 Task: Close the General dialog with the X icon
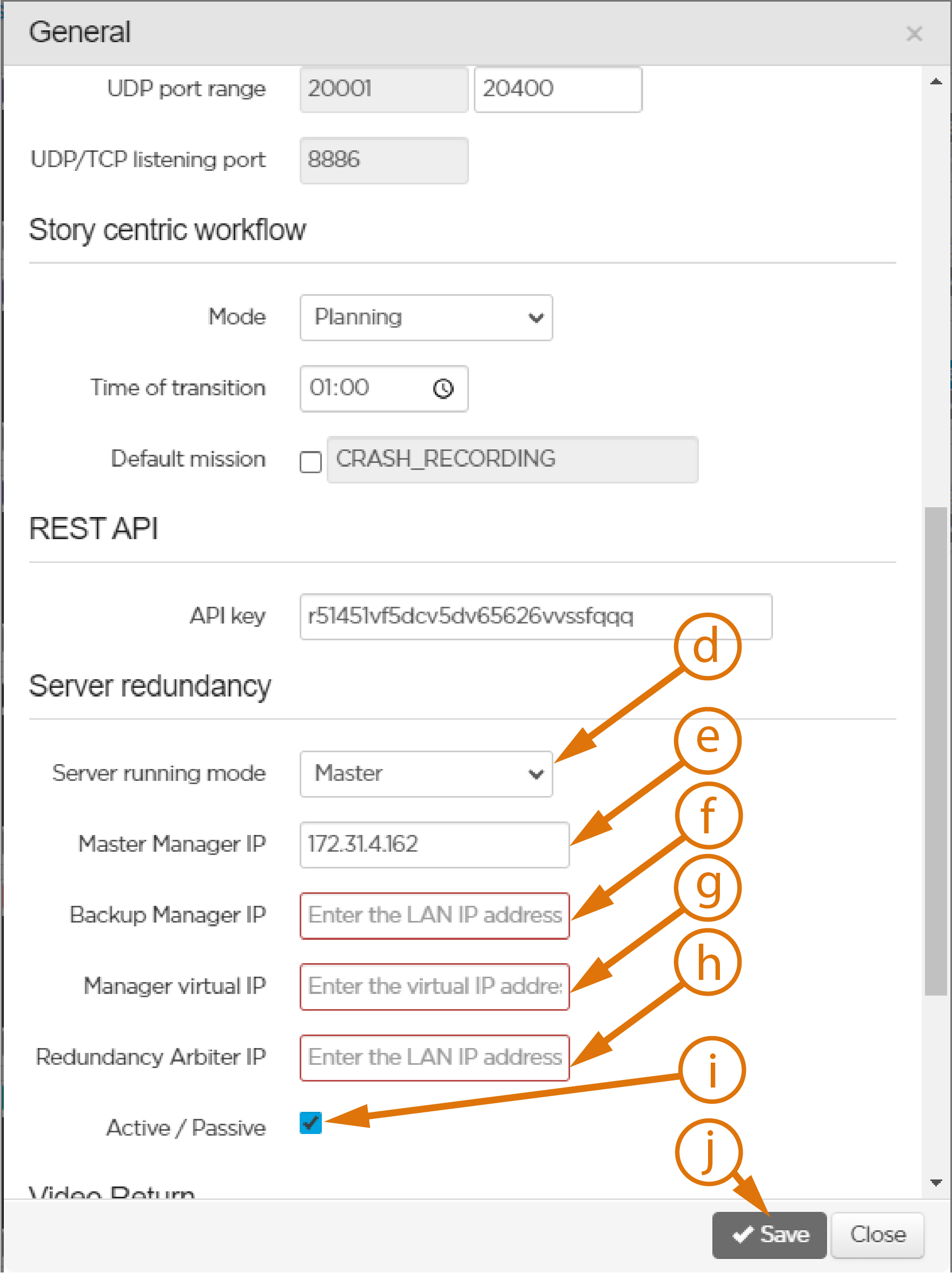914,34
